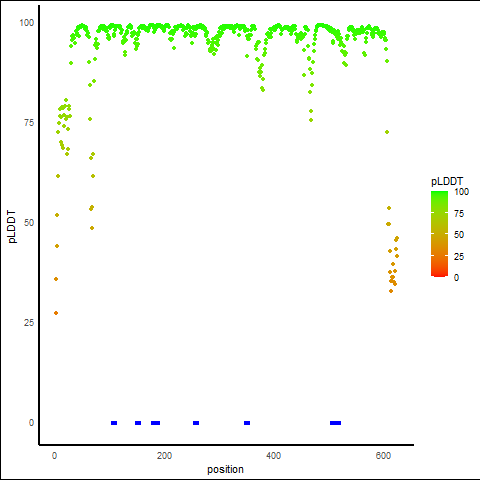The height and width of the screenshot is (480, 480).
Task: Click the legend label 0
Action: pyautogui.click(x=456, y=278)
